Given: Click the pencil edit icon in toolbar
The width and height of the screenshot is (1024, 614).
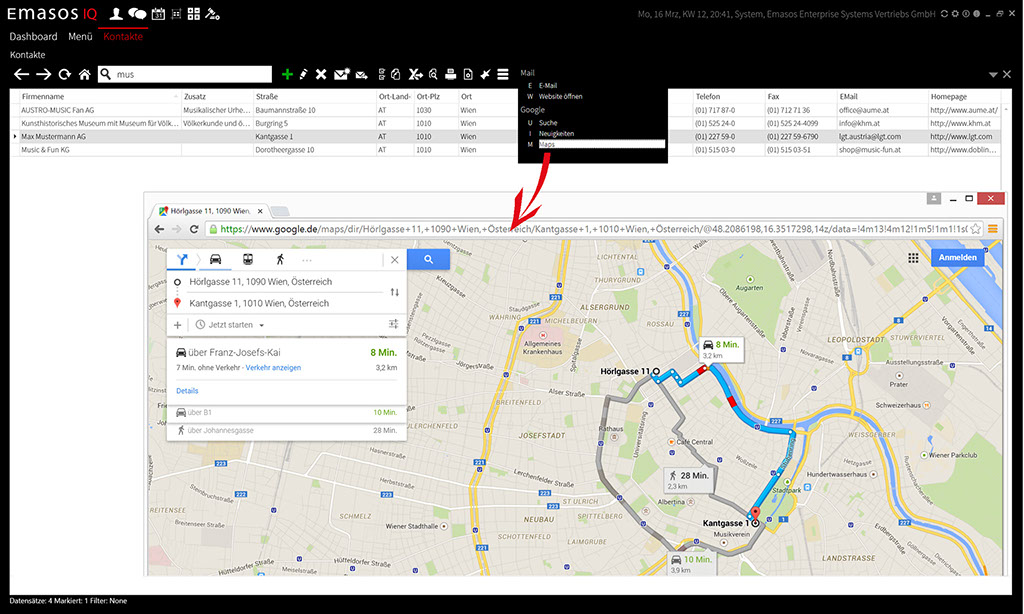Looking at the screenshot, I should coord(303,74).
